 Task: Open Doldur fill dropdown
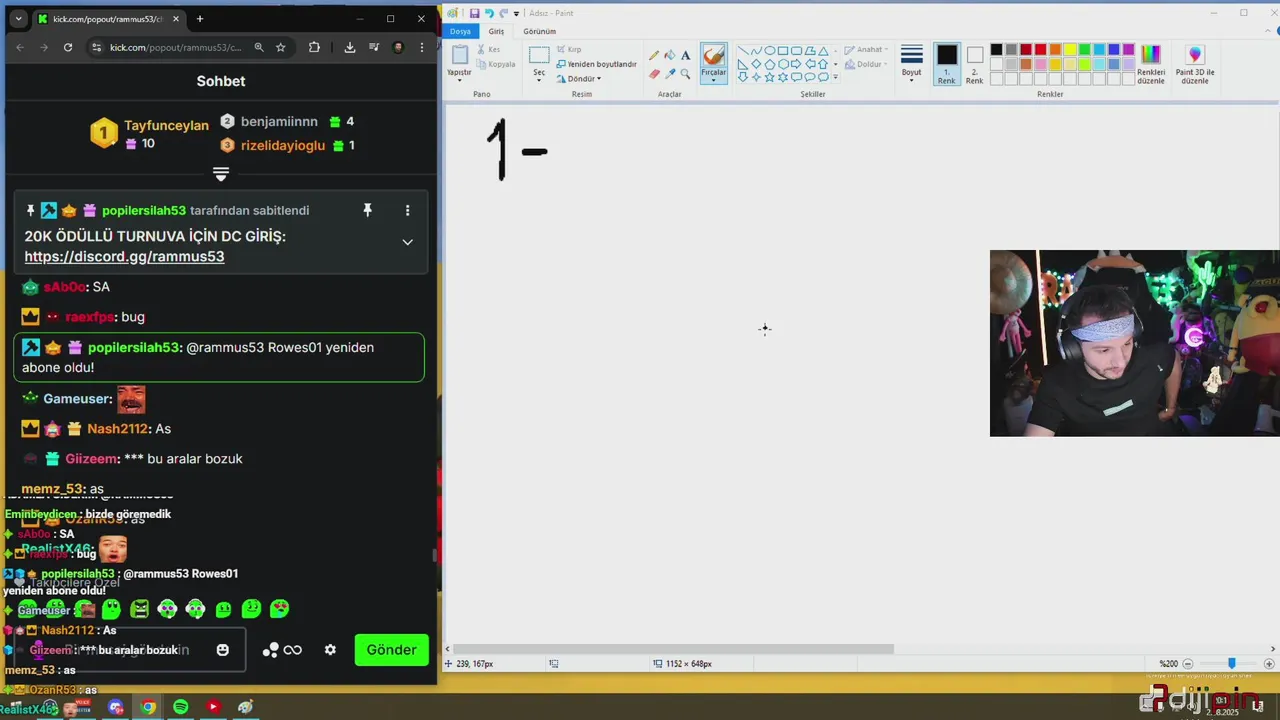tap(865, 64)
